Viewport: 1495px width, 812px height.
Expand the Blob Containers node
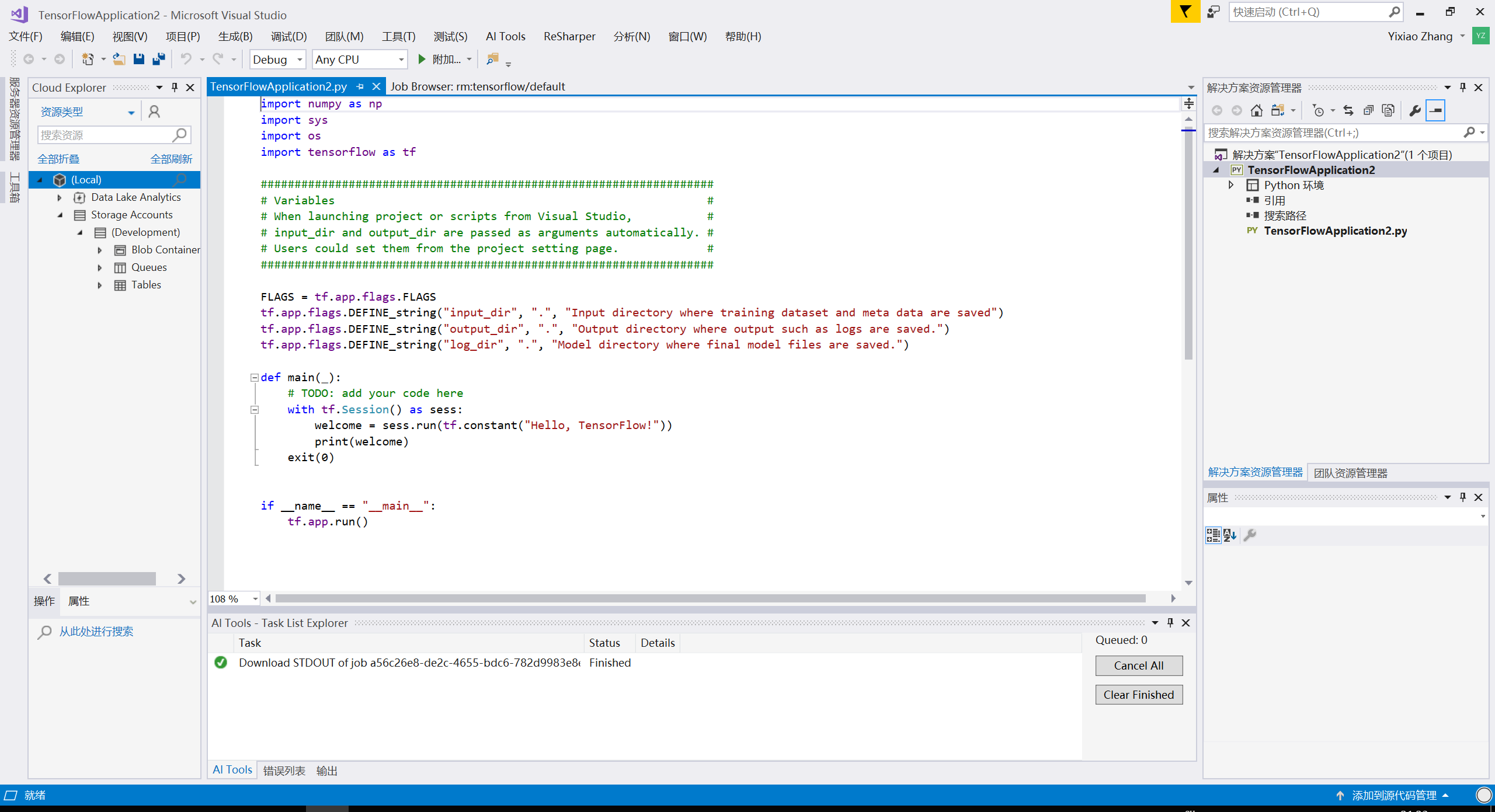tap(100, 250)
